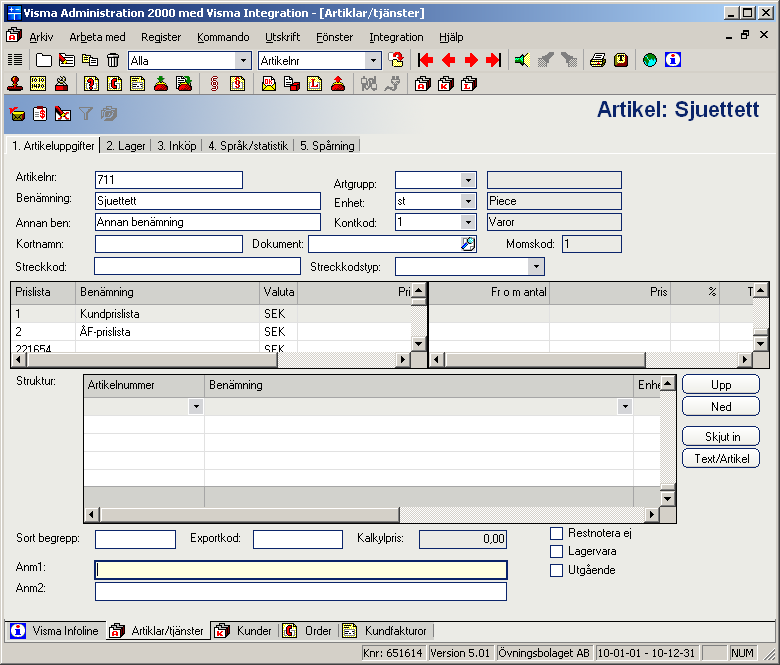
Task: Click the yellow envelope with red arrow icon
Action: tap(17, 114)
